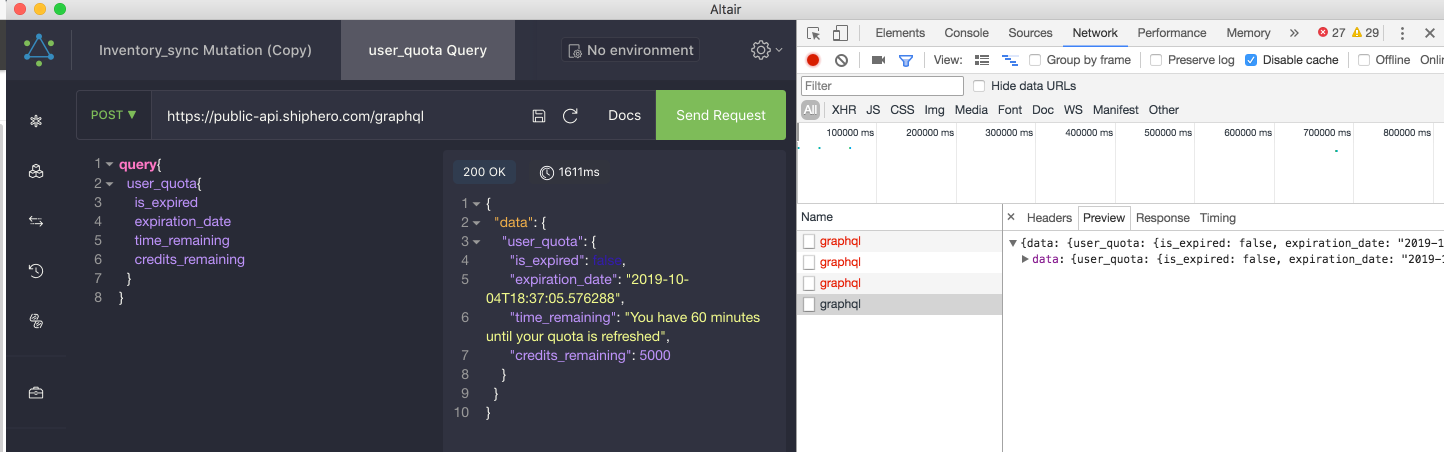Clear the network log
Image resolution: width=1444 pixels, height=452 pixels.
coord(841,60)
